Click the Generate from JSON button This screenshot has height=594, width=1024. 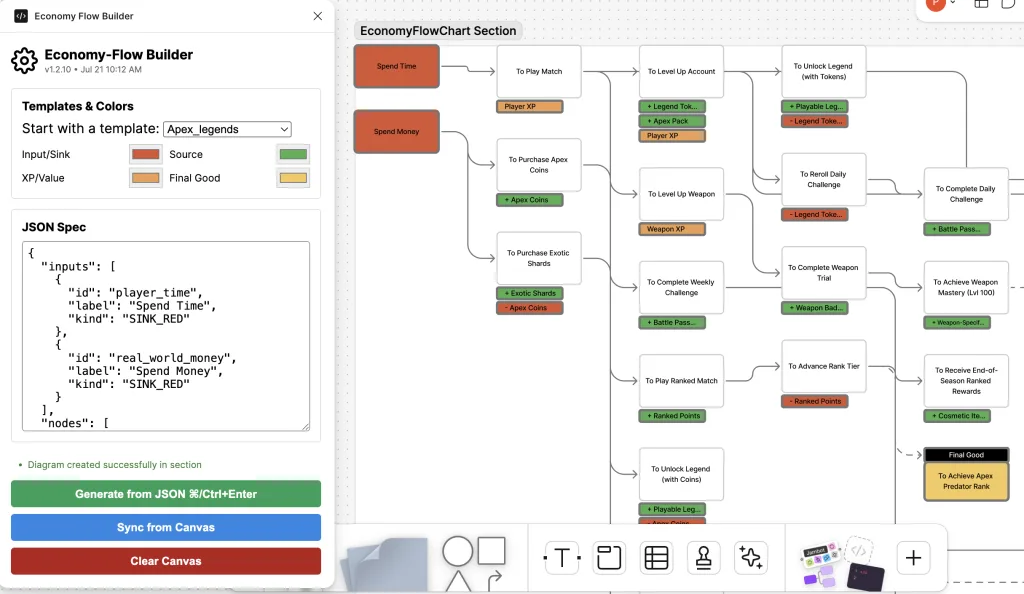(x=166, y=494)
